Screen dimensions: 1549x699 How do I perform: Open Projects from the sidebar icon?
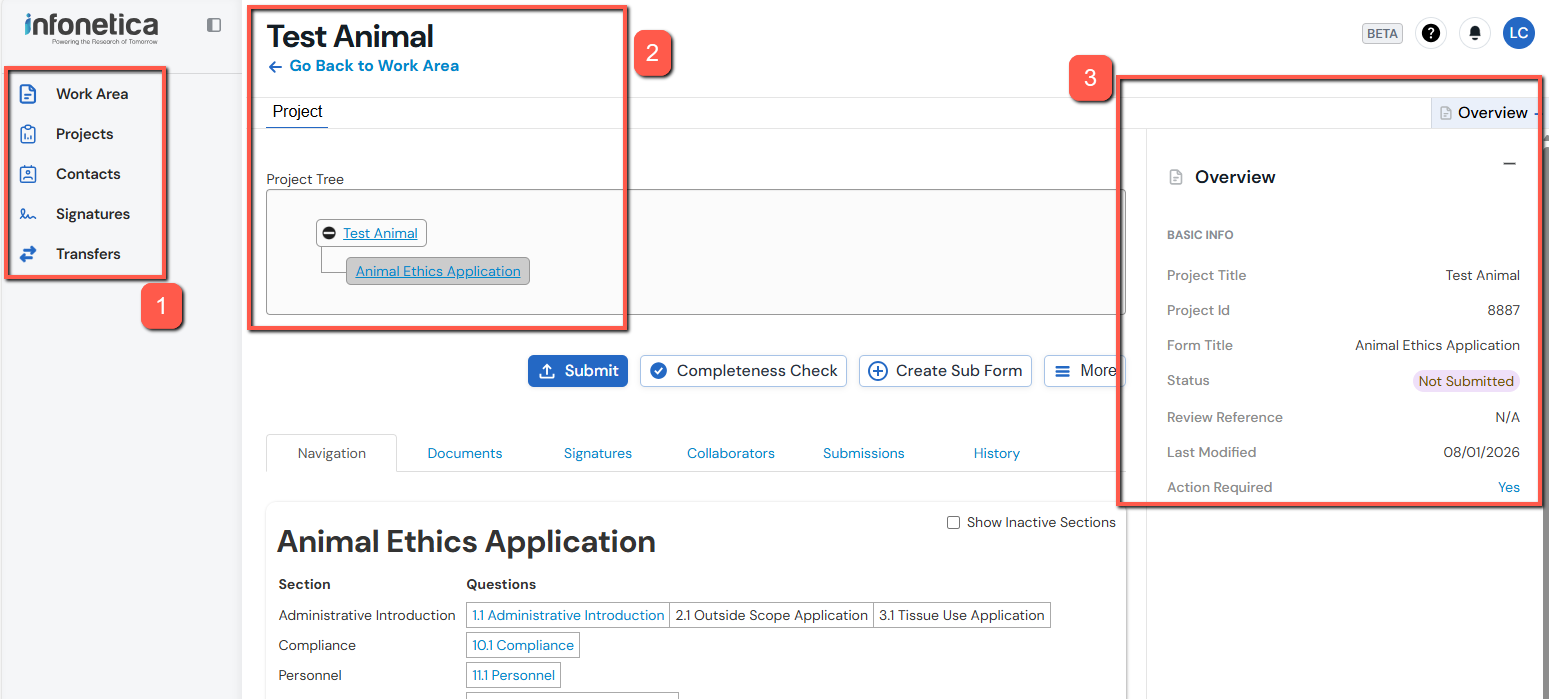click(28, 134)
